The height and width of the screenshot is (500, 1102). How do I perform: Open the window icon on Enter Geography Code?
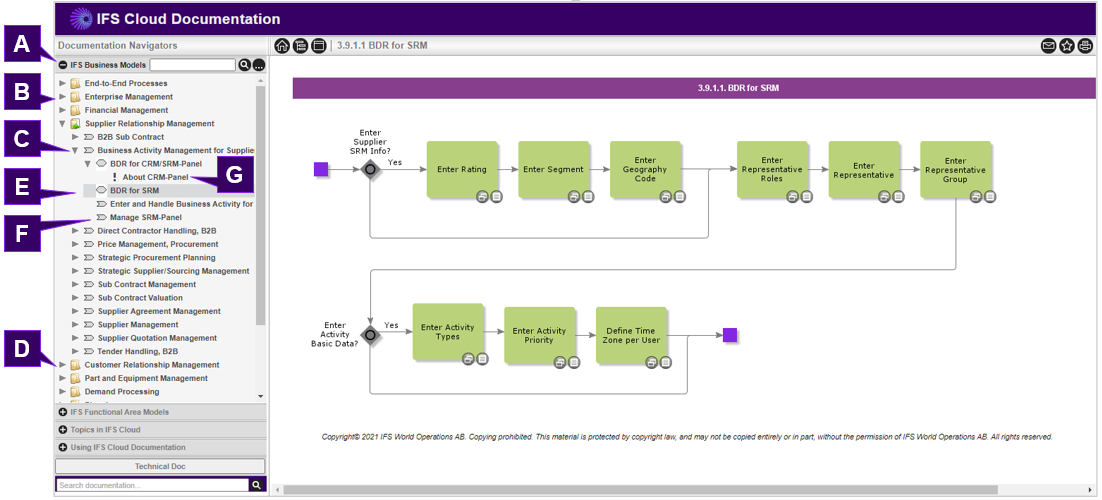tap(666, 197)
